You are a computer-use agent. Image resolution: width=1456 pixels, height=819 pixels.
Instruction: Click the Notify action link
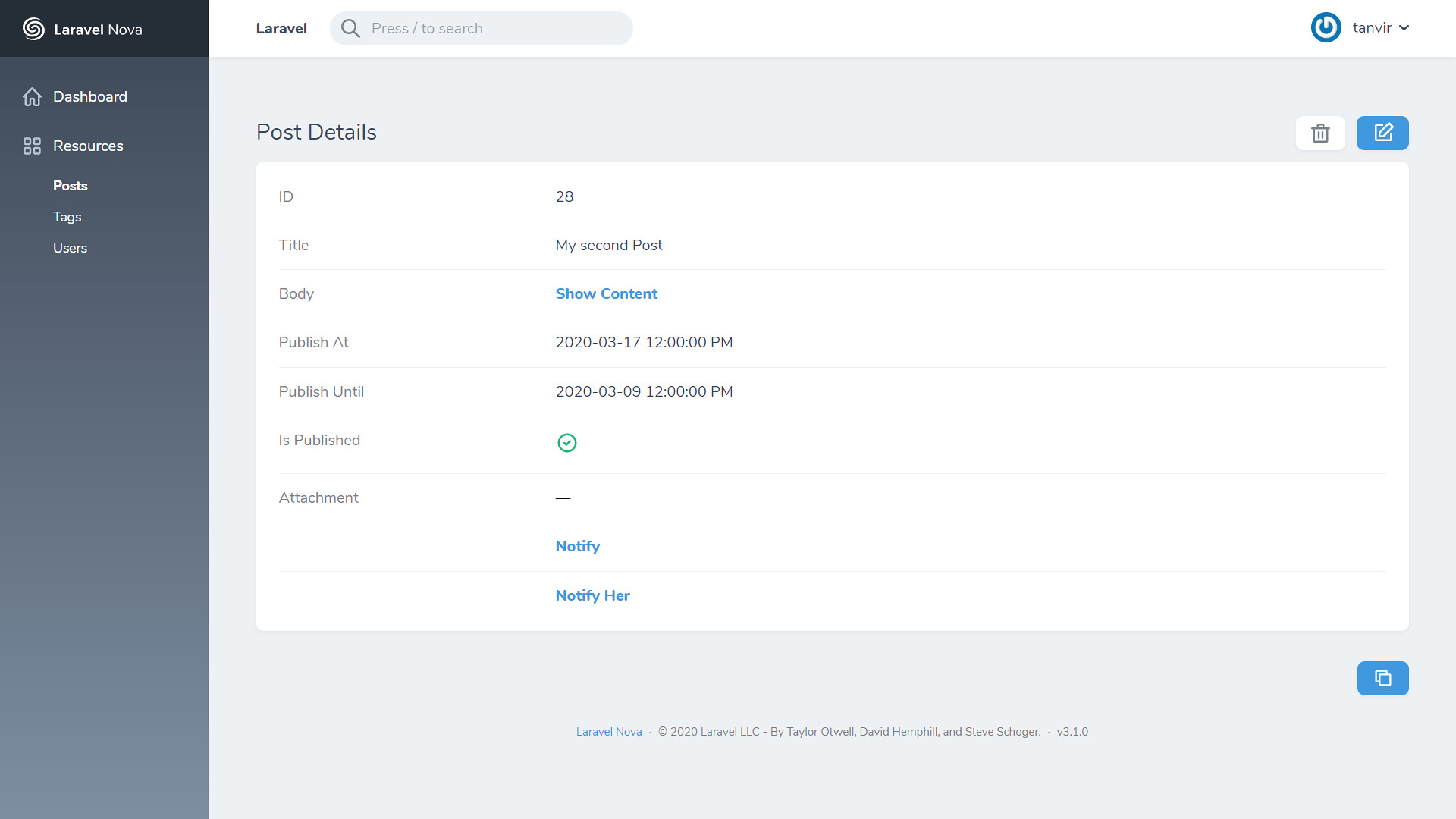(x=577, y=546)
